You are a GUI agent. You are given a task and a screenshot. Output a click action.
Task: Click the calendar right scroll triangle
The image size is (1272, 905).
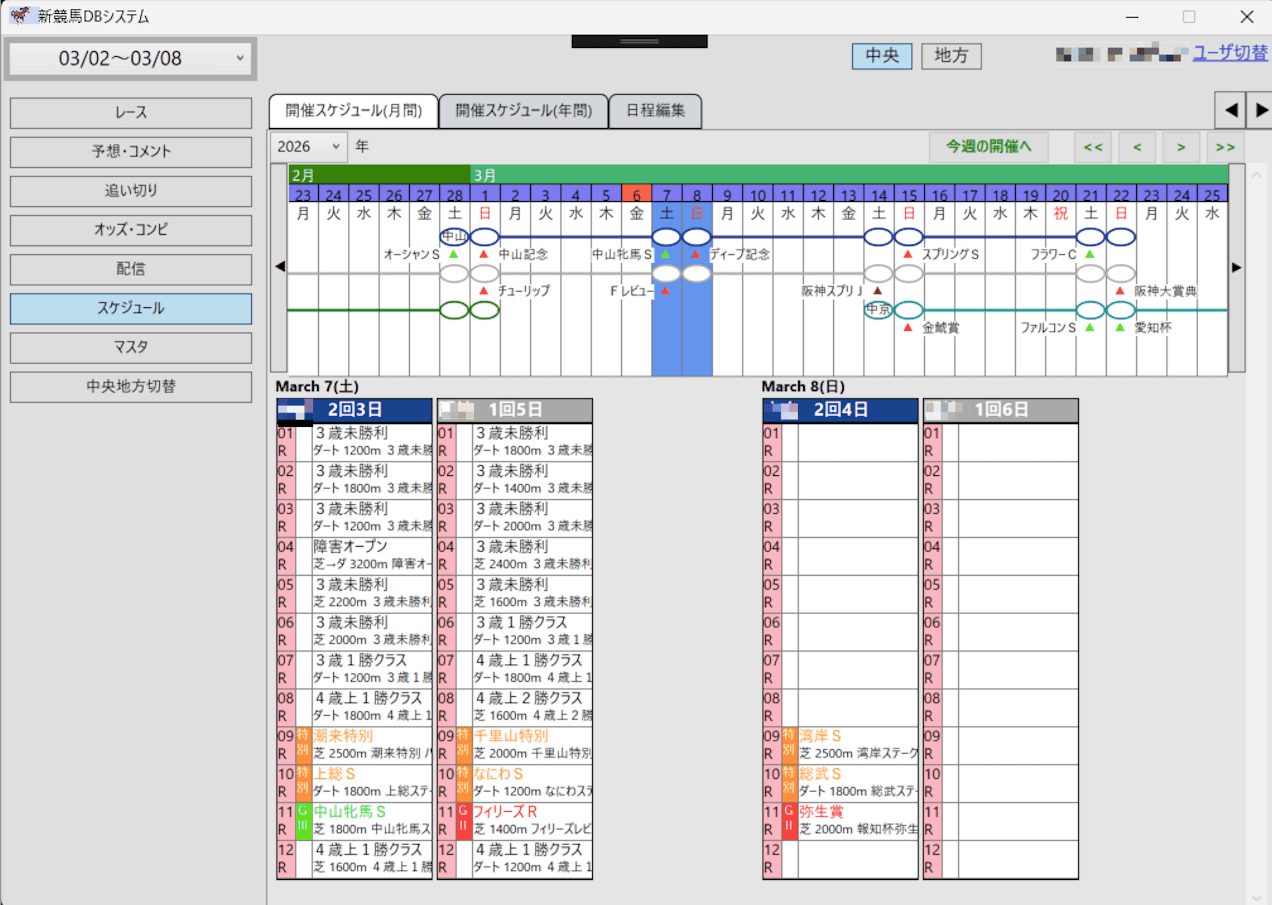tap(1237, 267)
